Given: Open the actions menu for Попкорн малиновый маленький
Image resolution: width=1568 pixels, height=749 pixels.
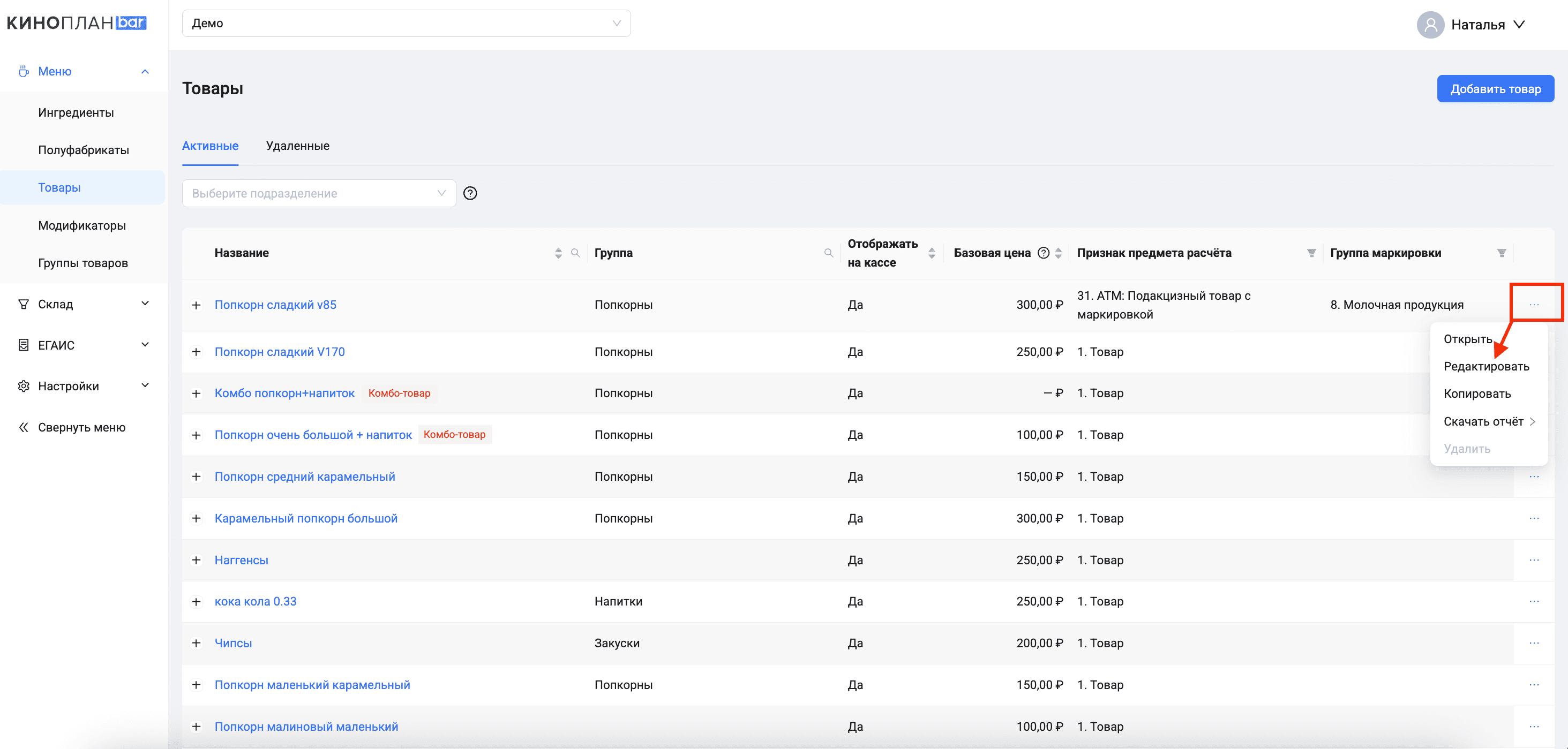Looking at the screenshot, I should tap(1534, 727).
